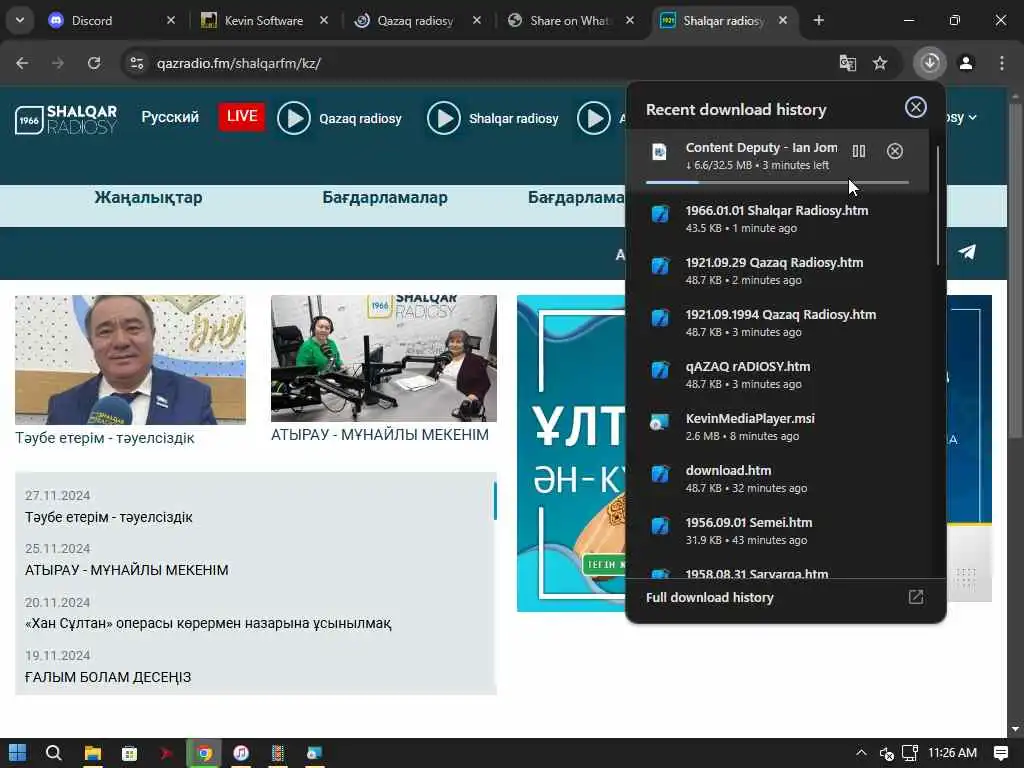Click the Chrome downloads toolbar icon

930,63
